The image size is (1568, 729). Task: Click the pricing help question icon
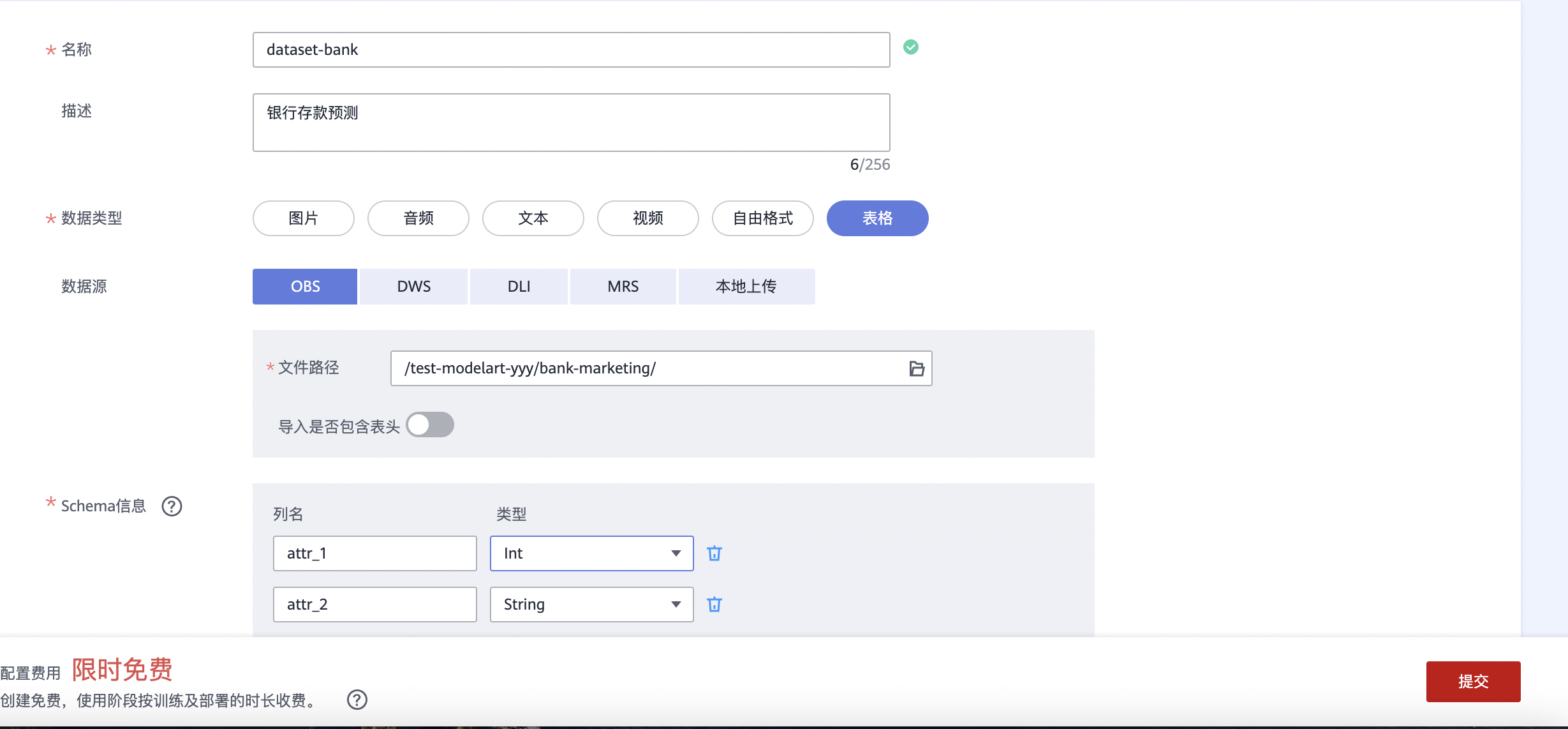(x=357, y=700)
